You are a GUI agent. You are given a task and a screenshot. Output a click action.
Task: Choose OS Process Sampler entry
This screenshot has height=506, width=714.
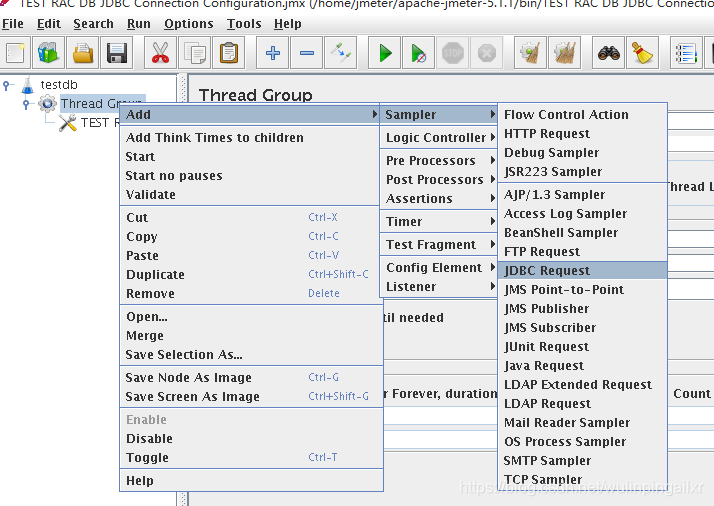point(583,442)
